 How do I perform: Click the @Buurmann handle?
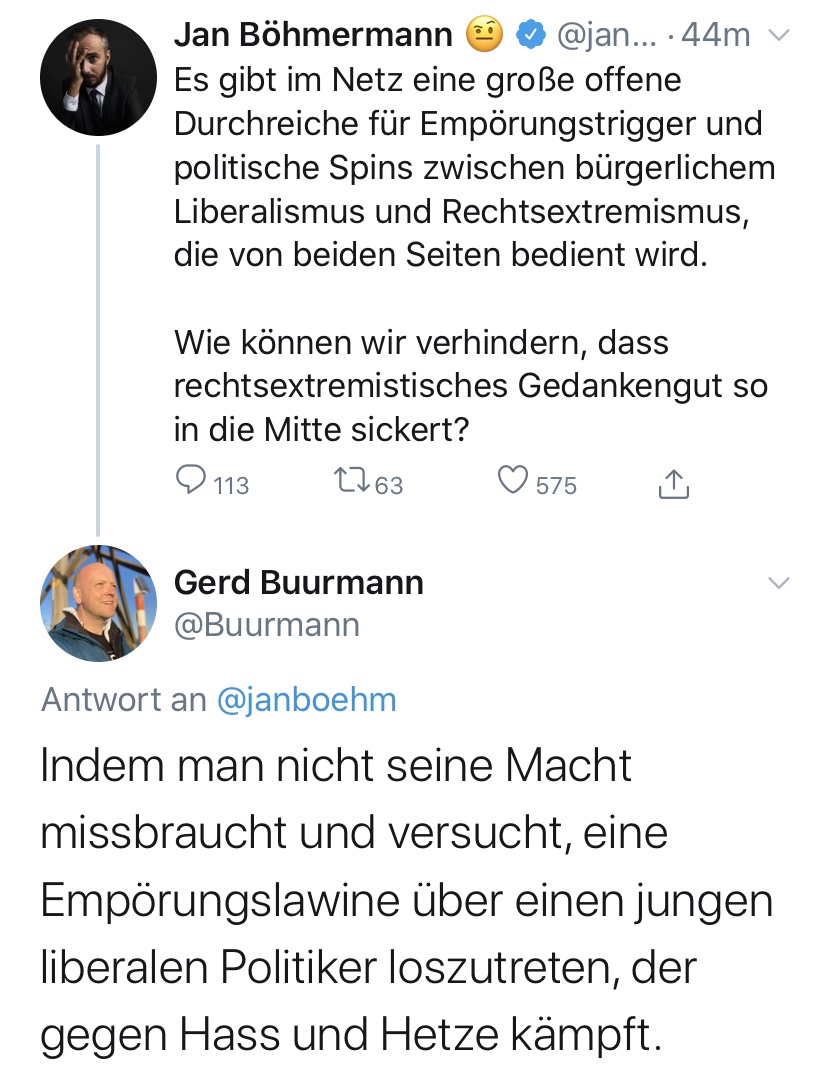point(266,625)
